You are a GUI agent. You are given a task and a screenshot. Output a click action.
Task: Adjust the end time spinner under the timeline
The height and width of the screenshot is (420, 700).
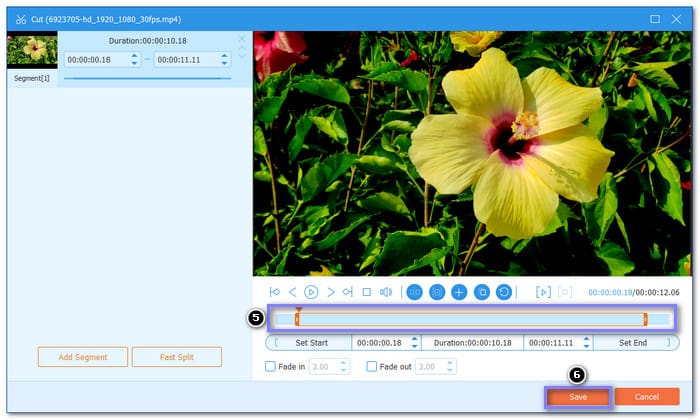click(586, 342)
